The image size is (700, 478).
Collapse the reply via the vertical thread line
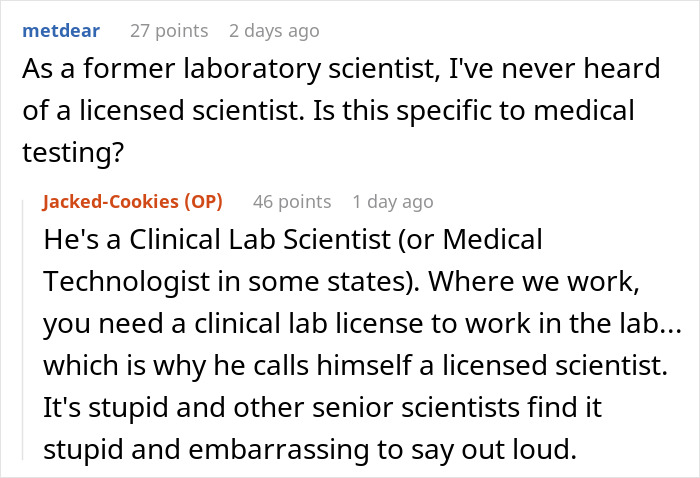(x=26, y=330)
